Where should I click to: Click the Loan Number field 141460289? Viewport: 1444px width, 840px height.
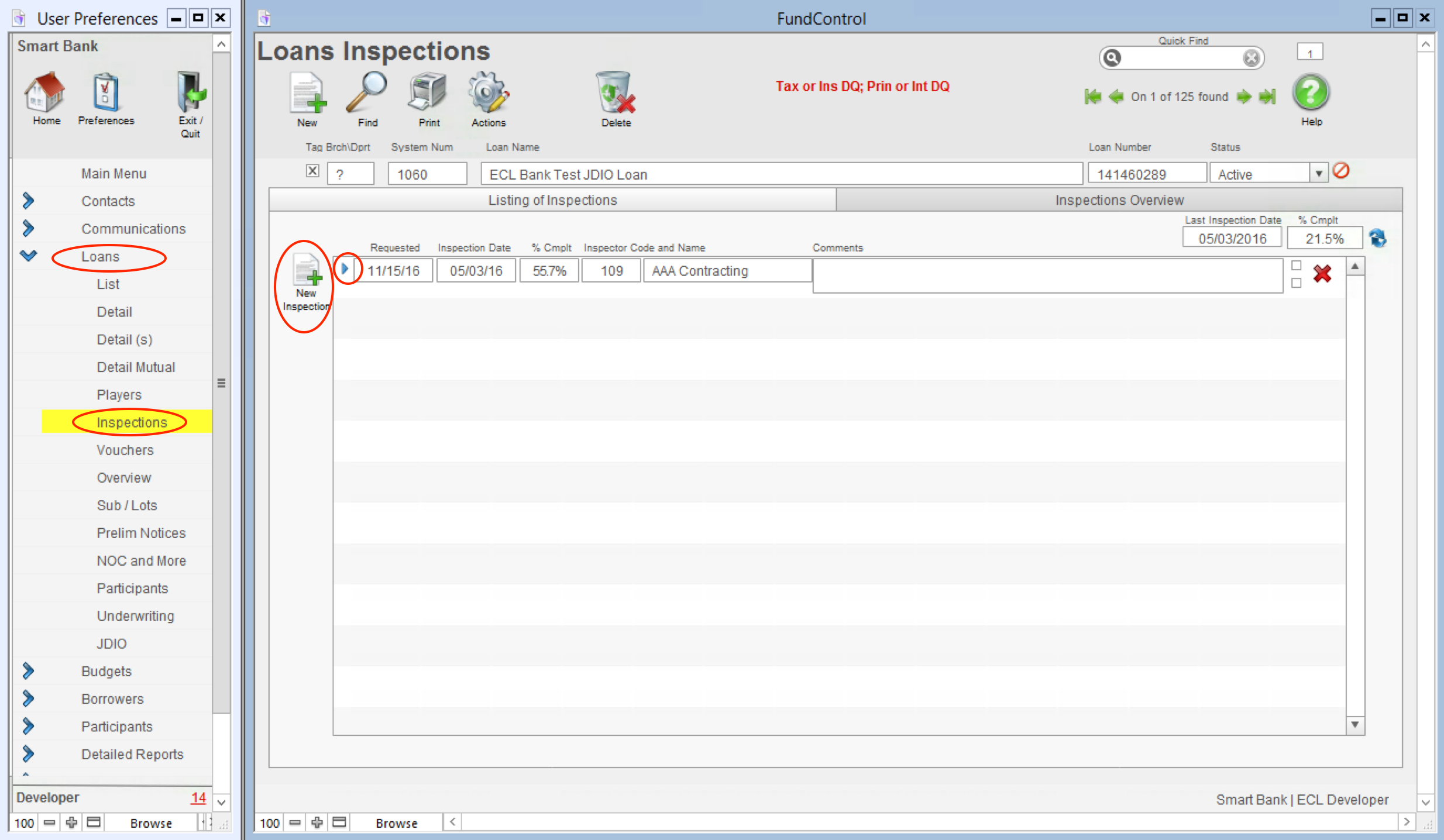pyautogui.click(x=1147, y=174)
